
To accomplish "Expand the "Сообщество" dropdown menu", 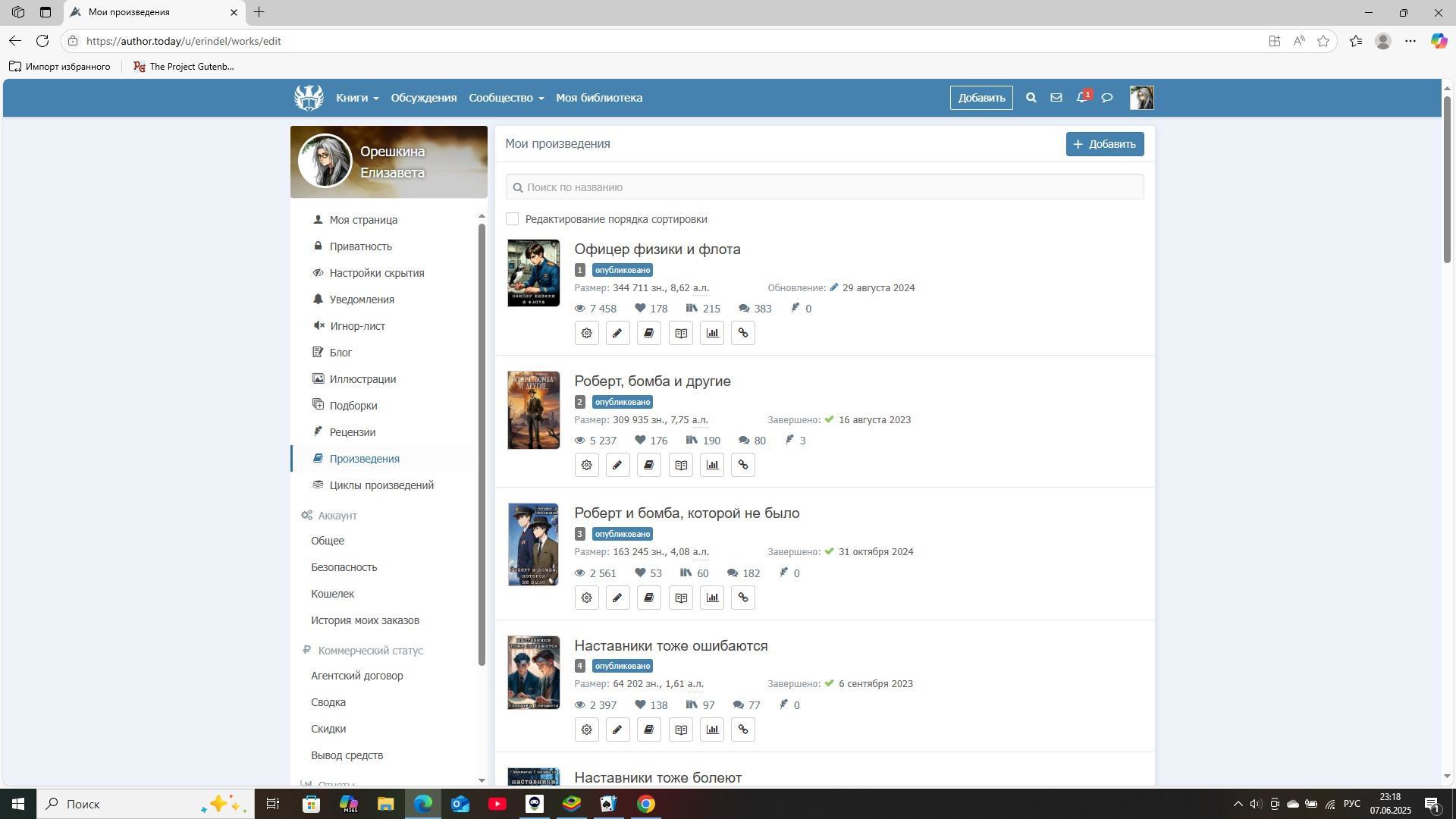I will tap(506, 98).
